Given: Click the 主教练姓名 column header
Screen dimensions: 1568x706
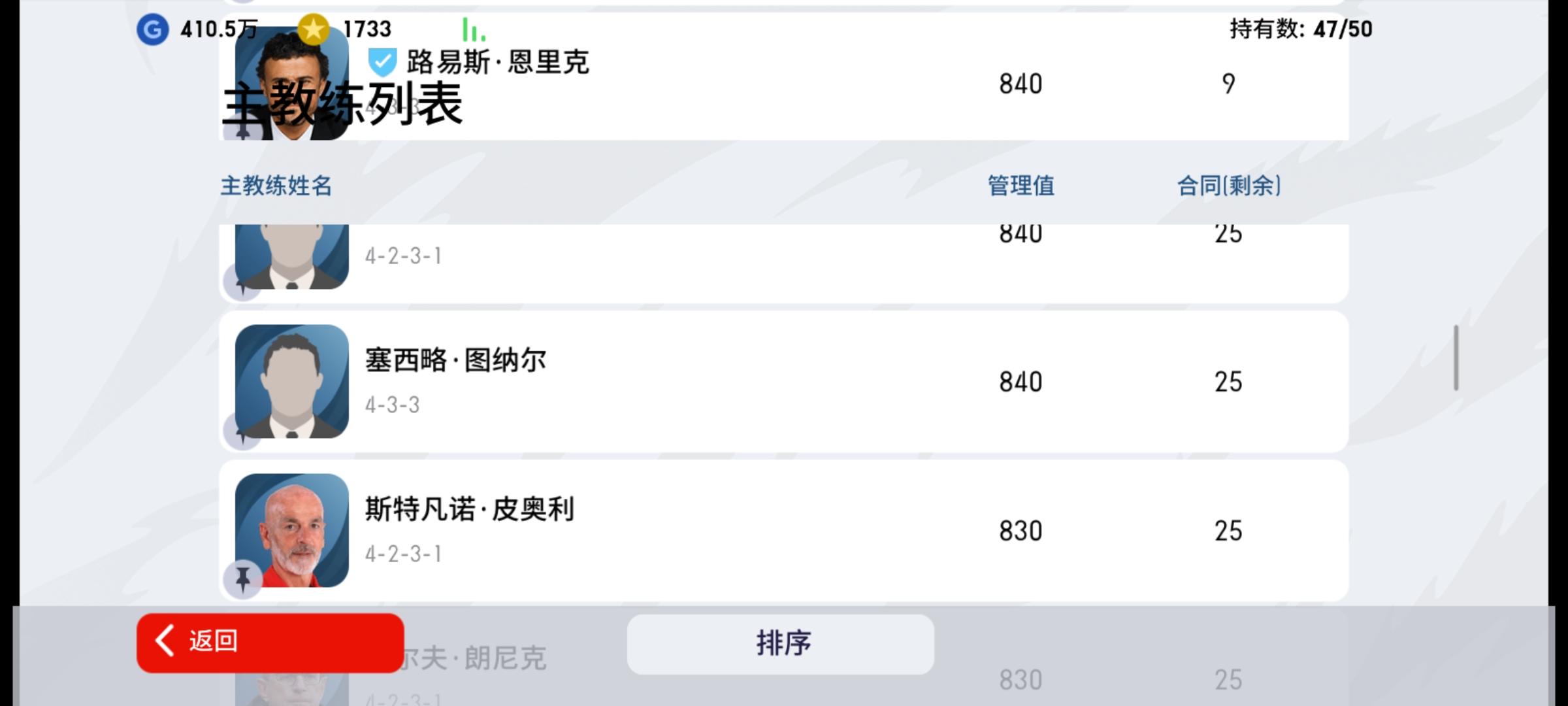Looking at the screenshot, I should [276, 186].
